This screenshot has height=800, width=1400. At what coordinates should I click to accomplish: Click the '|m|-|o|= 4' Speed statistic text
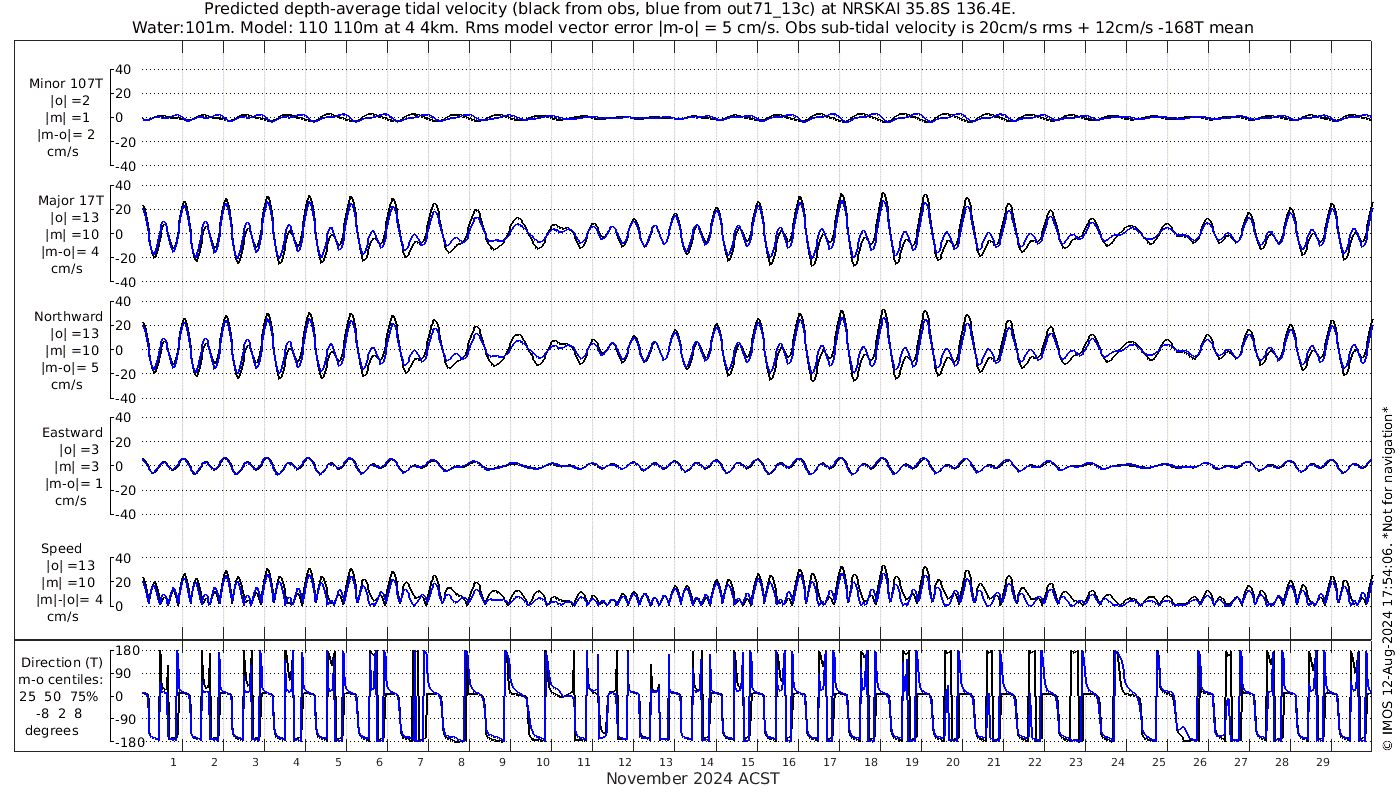pos(67,600)
